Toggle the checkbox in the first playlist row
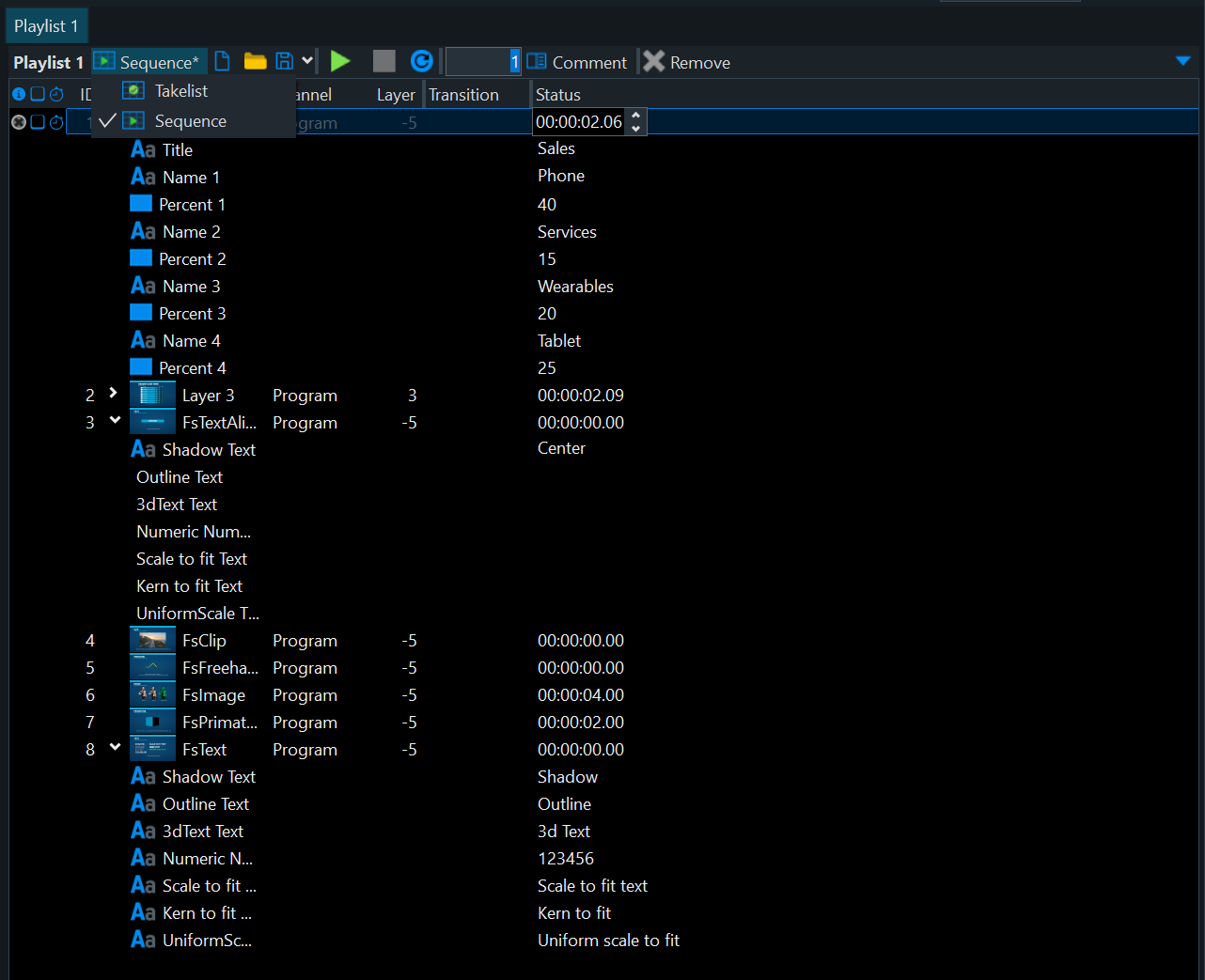The width and height of the screenshot is (1205, 980). (x=38, y=122)
